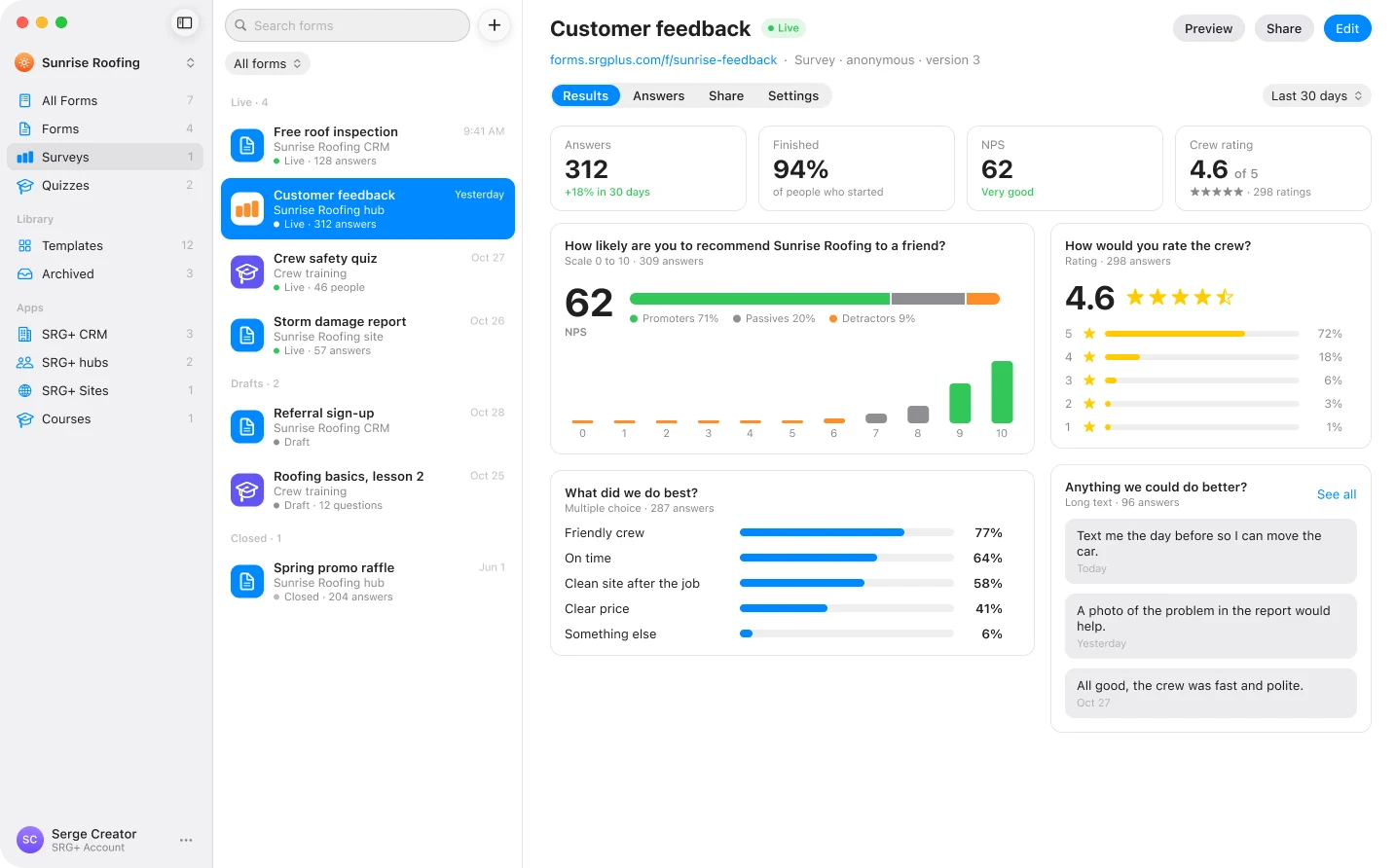Click the Sunrise Roofing workspace logo
Viewport: 1396px width, 868px height.
click(24, 62)
